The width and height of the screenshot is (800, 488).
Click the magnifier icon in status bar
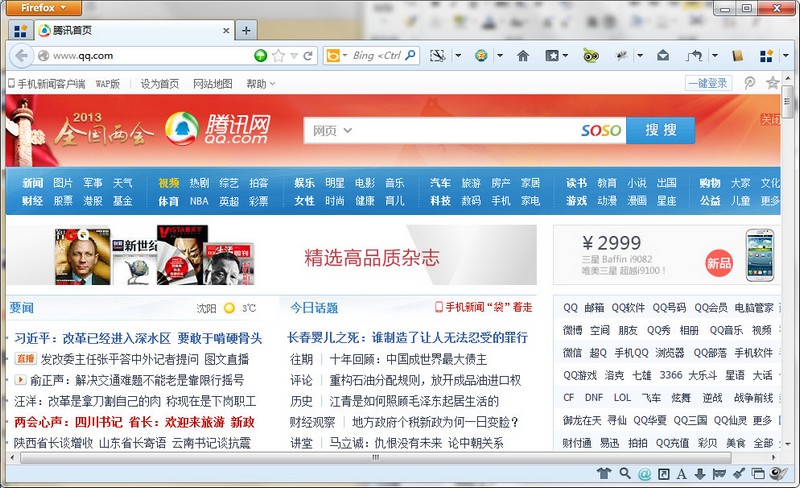point(625,473)
